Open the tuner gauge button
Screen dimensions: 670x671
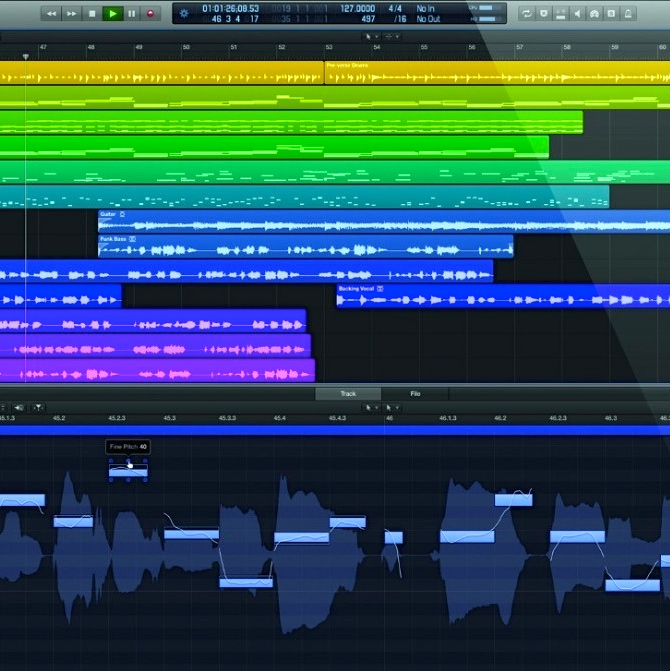(594, 14)
